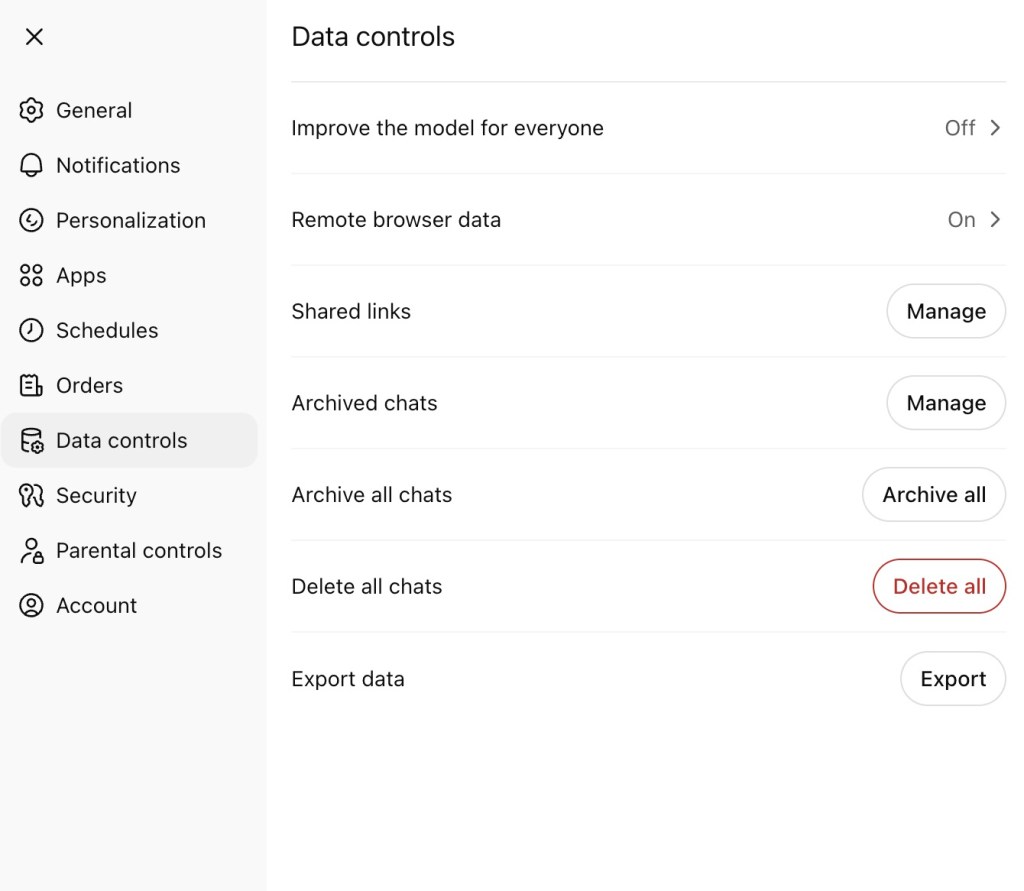Click the Notifications bell icon

(x=32, y=165)
